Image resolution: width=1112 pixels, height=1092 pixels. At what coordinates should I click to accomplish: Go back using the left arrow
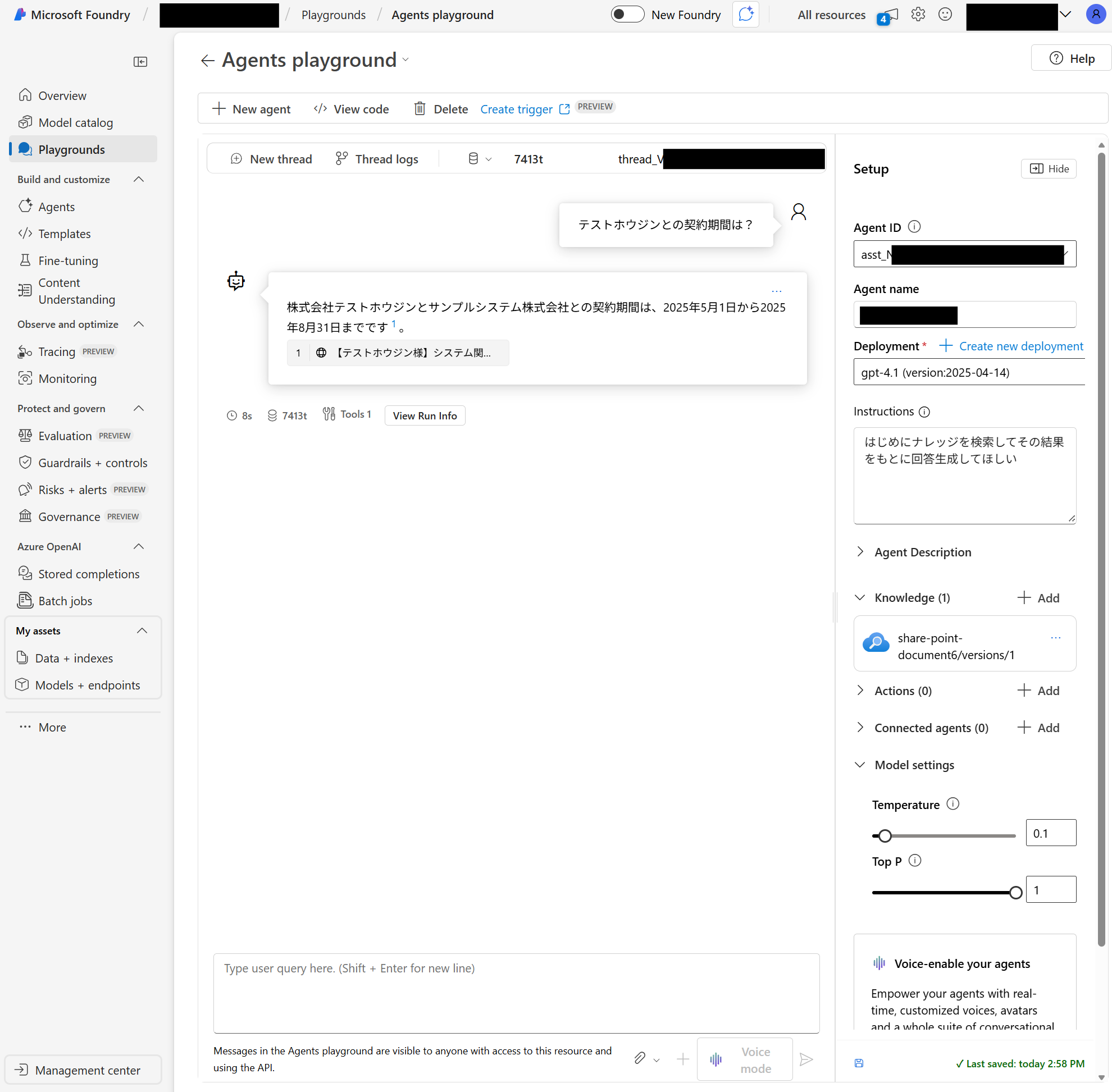(x=208, y=60)
